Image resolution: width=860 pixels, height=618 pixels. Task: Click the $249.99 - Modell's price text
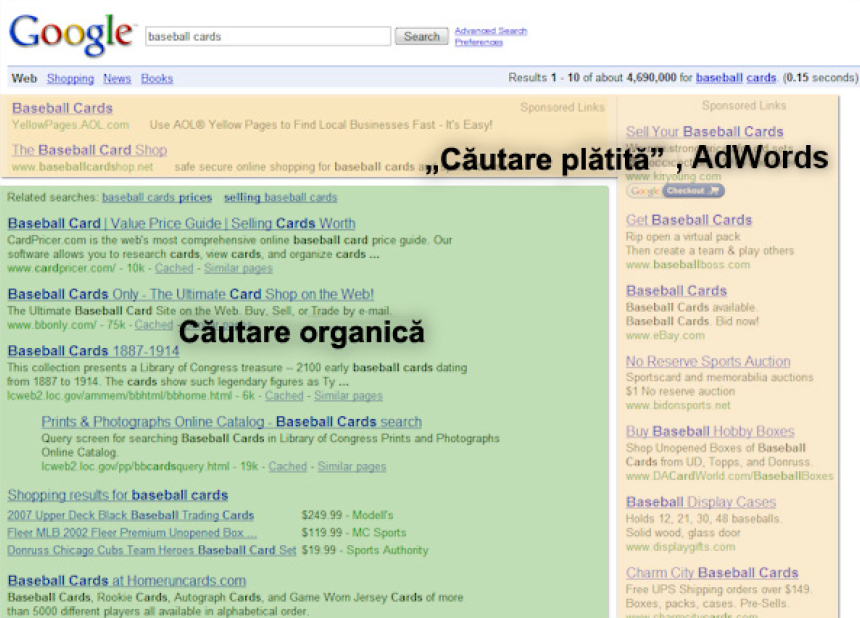tap(347, 515)
